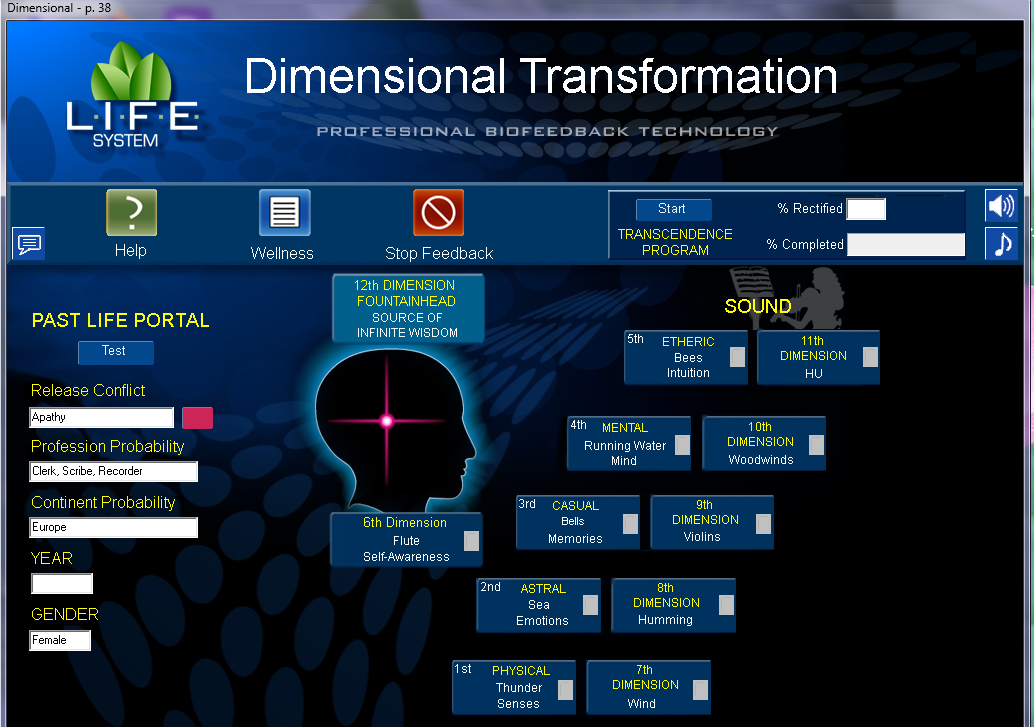Click the Release Conflict label
The image size is (1034, 728).
(x=88, y=390)
